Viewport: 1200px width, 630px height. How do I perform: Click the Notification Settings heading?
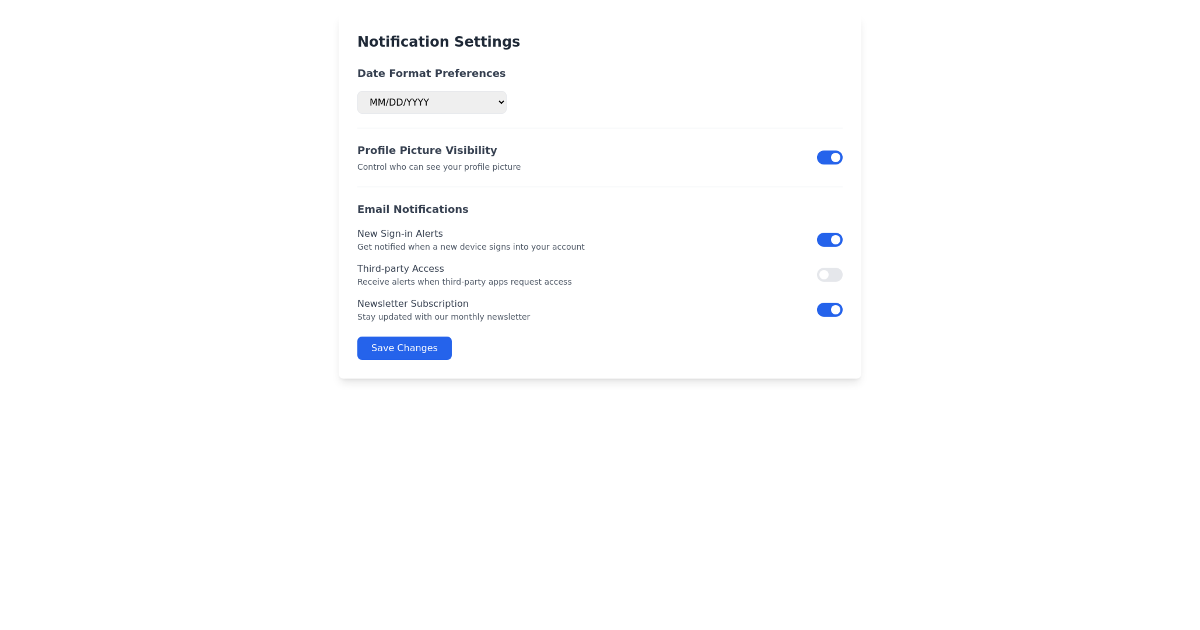(x=439, y=41)
